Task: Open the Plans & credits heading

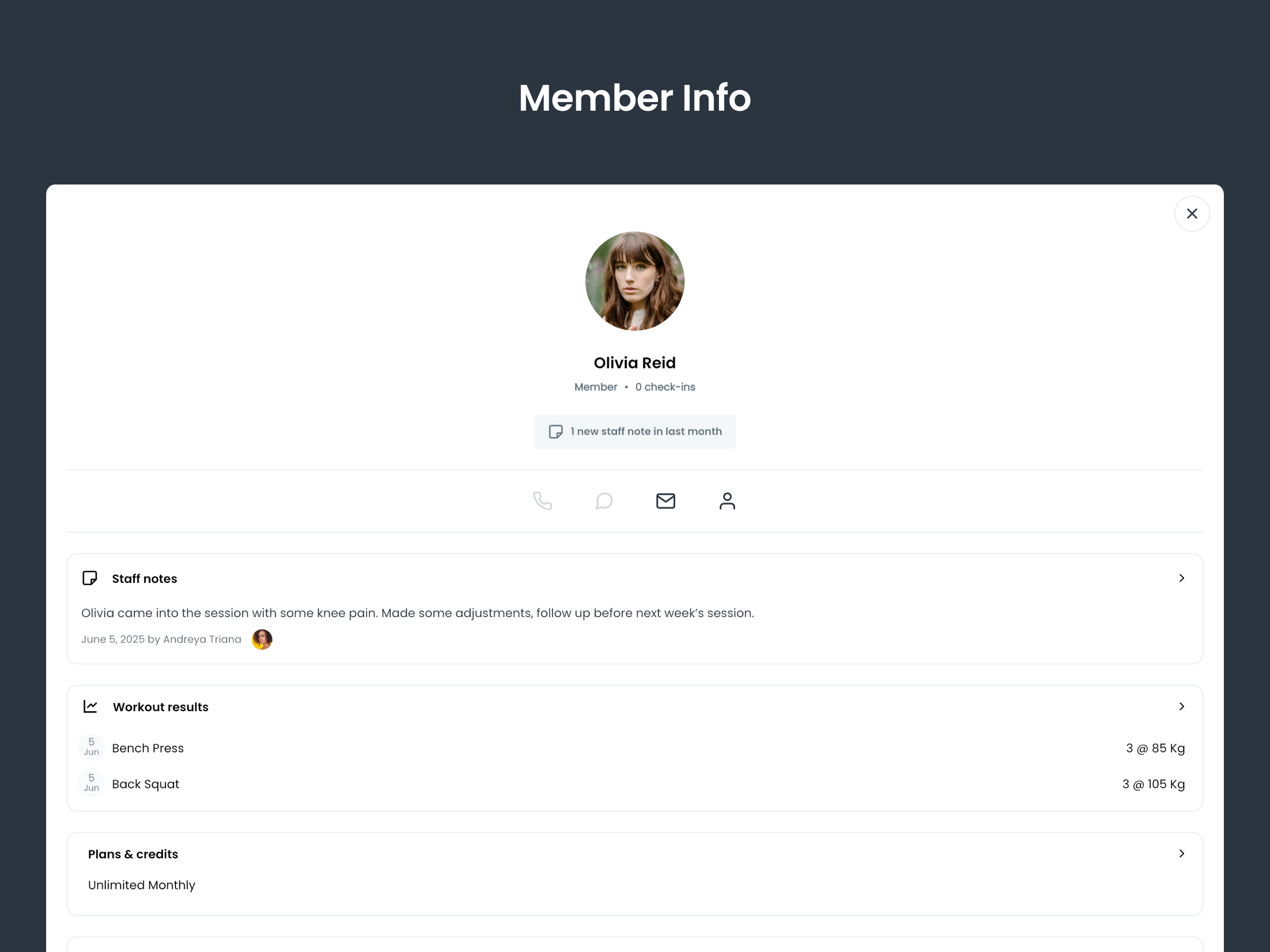Action: pyautogui.click(x=132, y=854)
